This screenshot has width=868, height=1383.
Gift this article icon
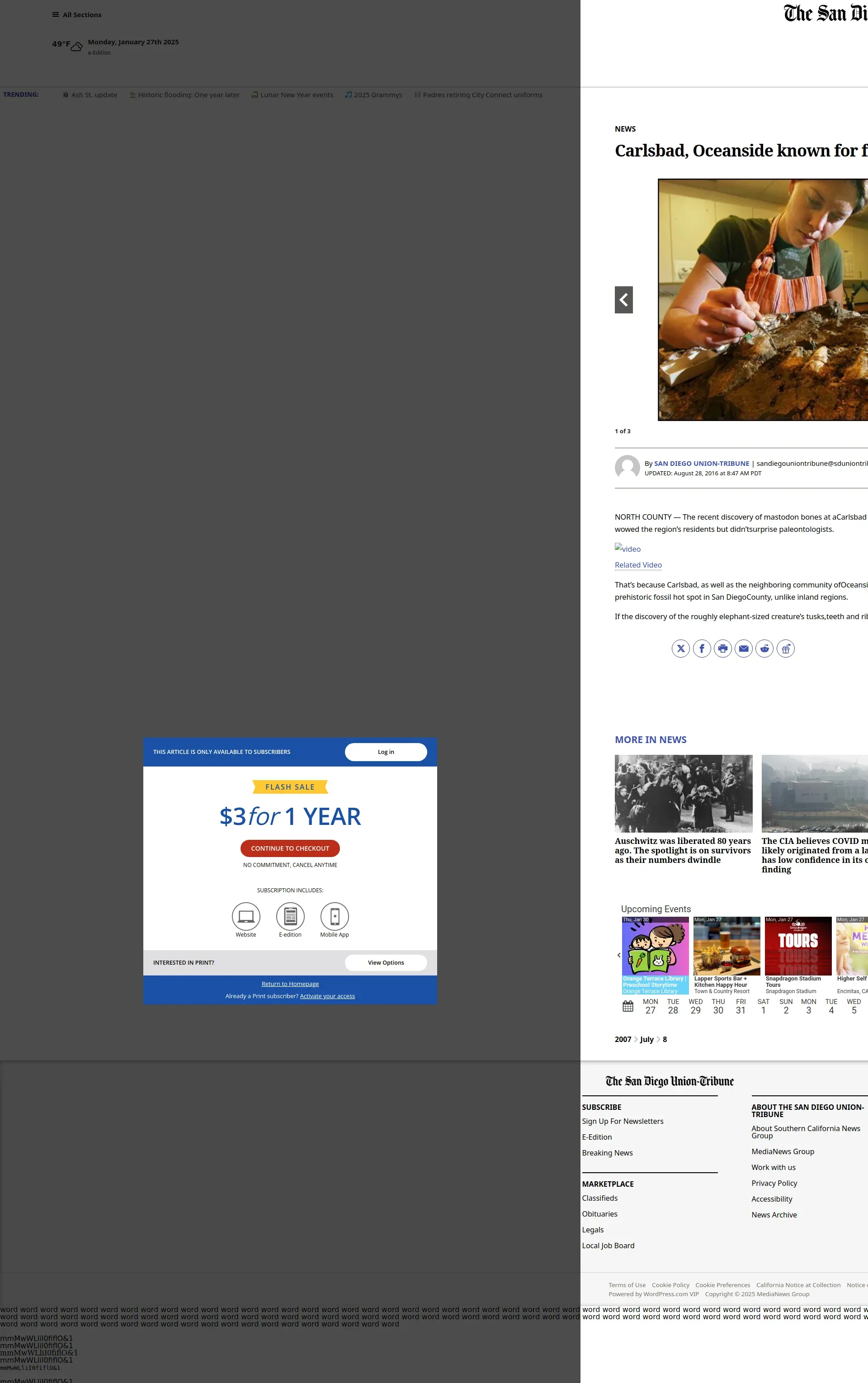point(785,649)
